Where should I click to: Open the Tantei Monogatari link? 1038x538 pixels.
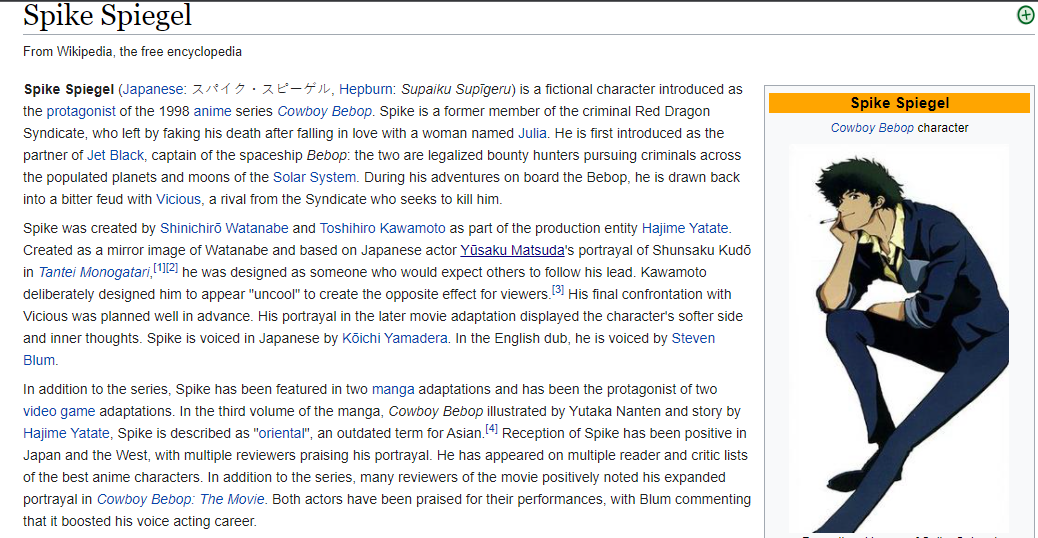coord(95,272)
